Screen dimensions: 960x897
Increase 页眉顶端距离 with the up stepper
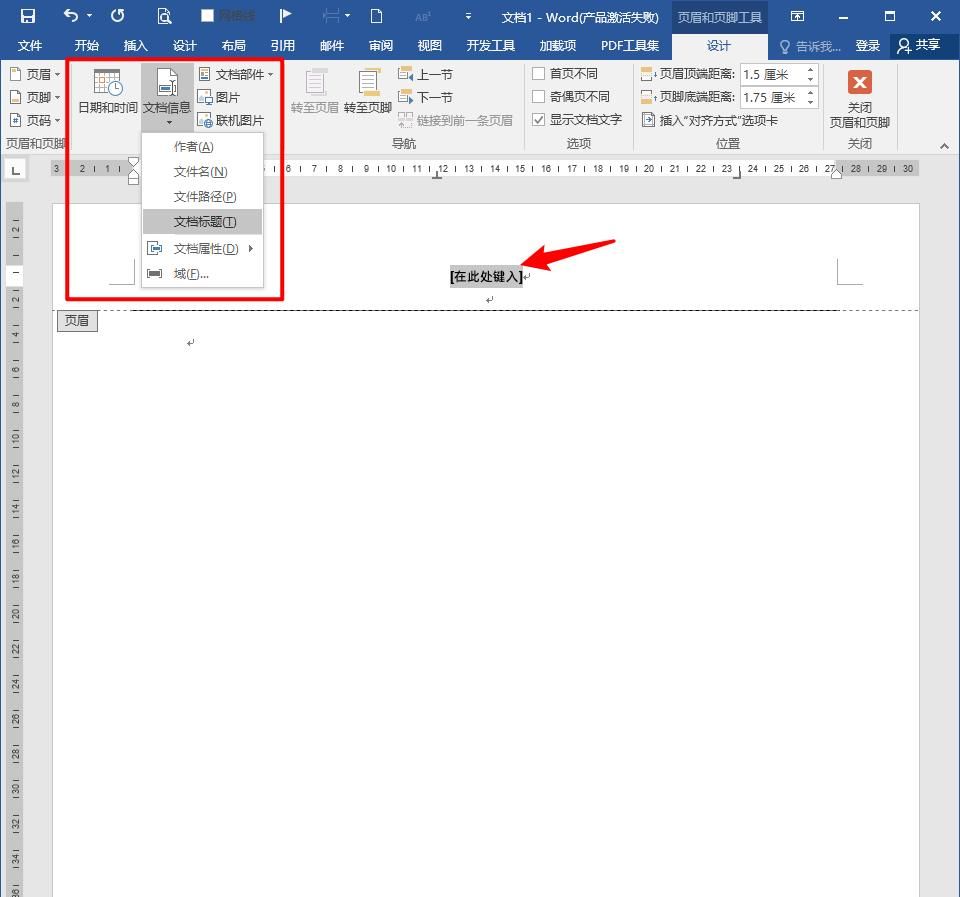[810, 69]
